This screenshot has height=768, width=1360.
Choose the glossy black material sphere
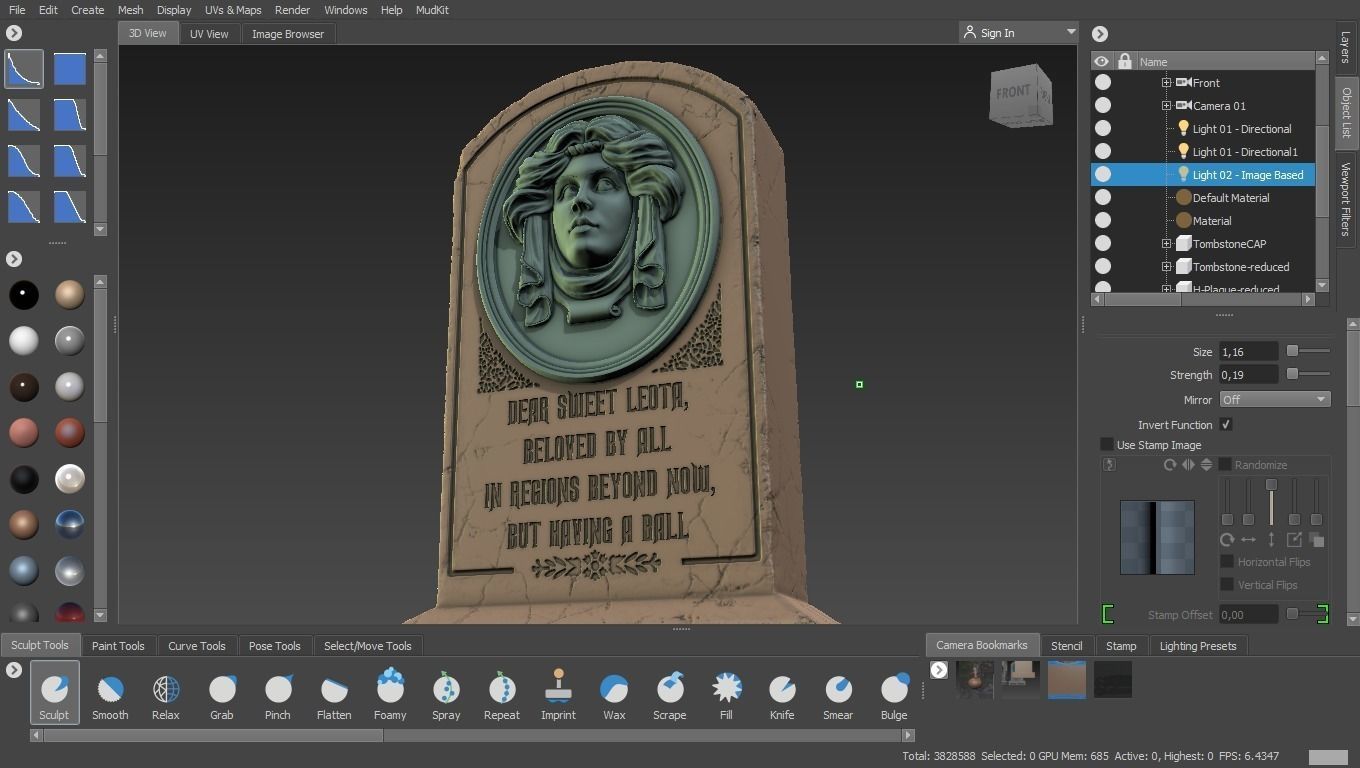[x=24, y=295]
